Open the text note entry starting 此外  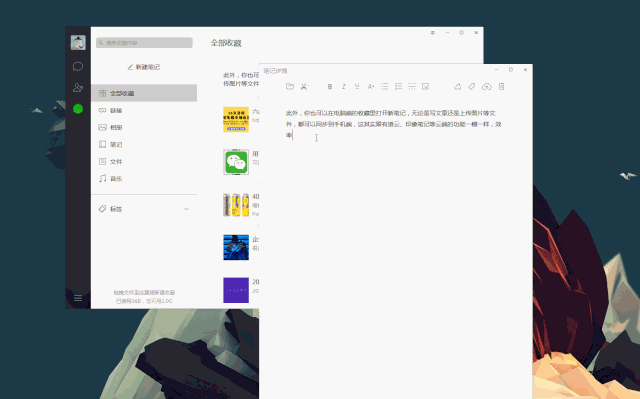point(241,79)
